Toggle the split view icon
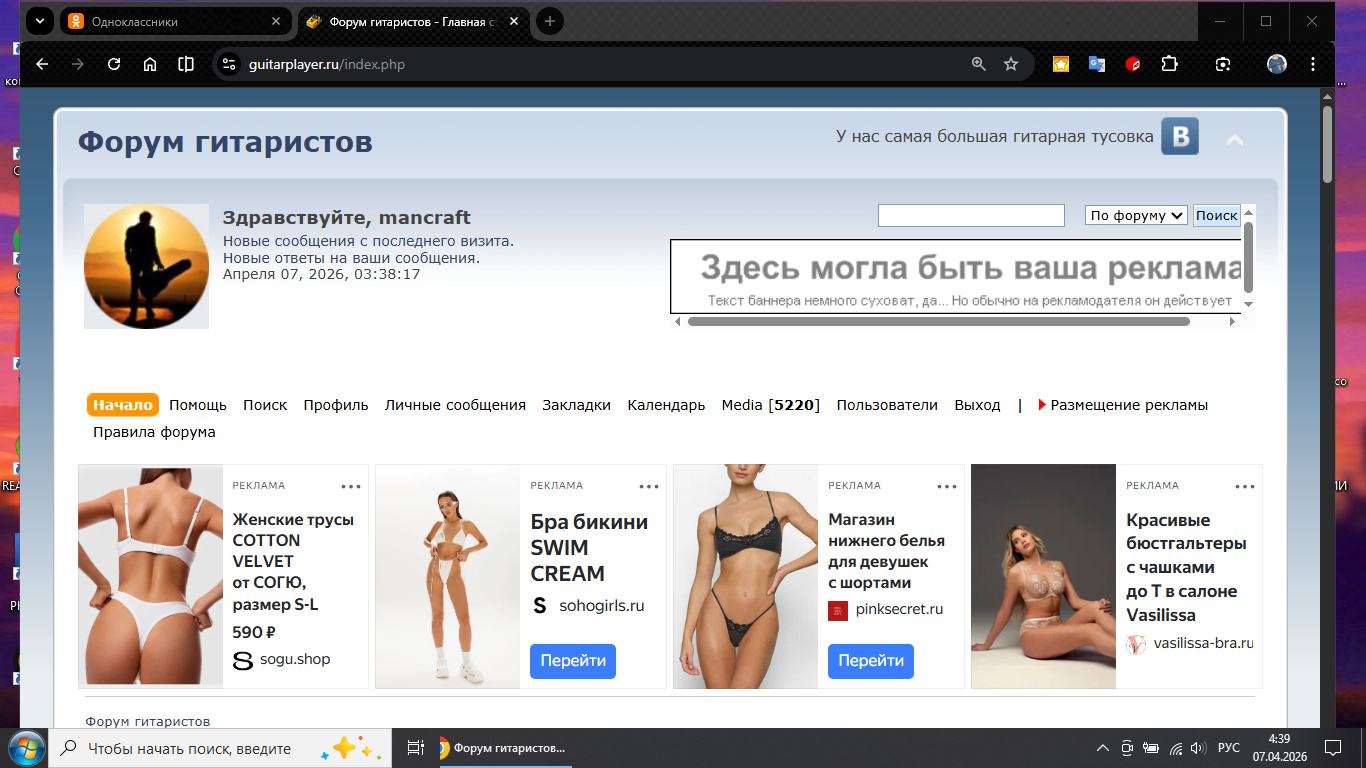 pyautogui.click(x=186, y=64)
